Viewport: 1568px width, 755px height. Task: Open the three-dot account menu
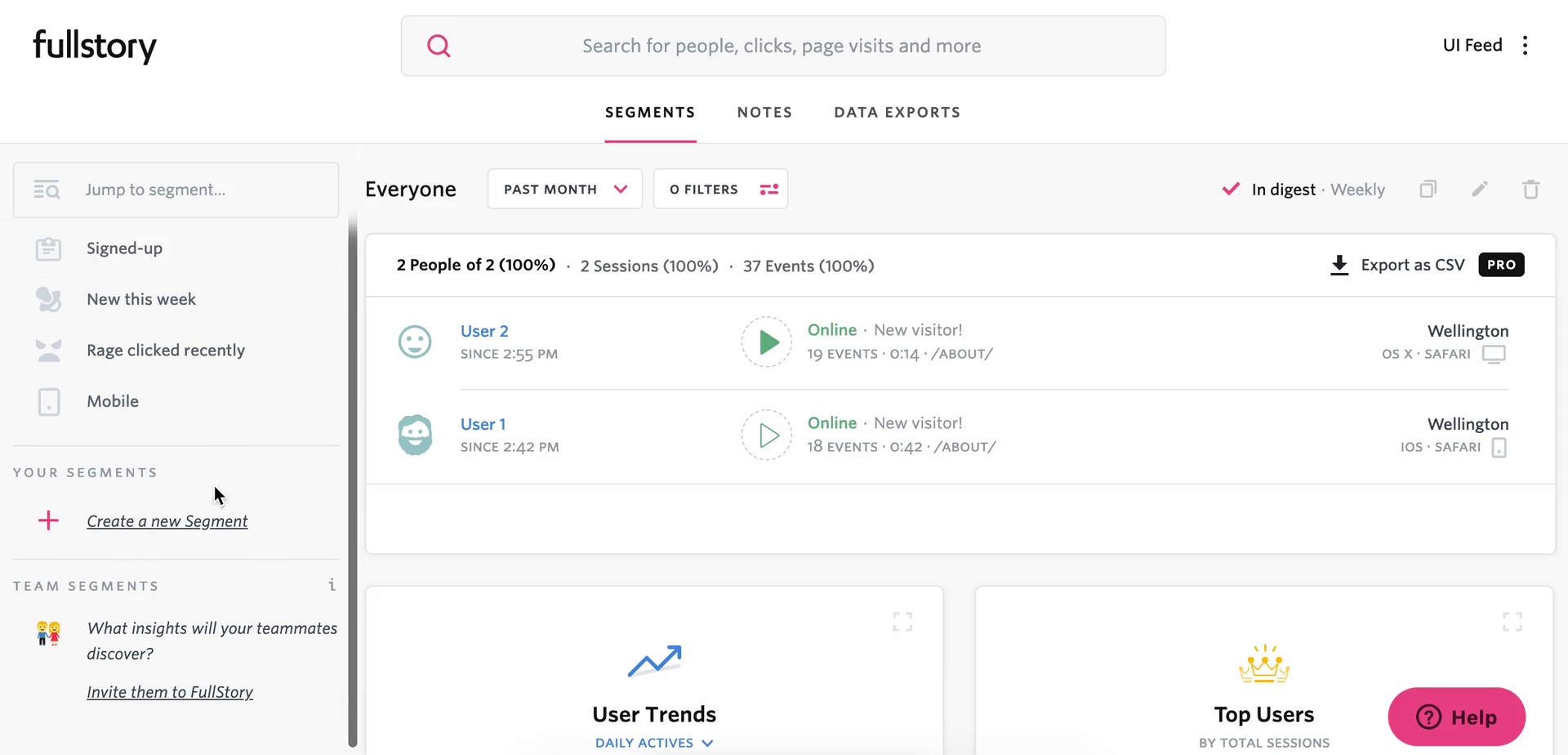click(1525, 46)
